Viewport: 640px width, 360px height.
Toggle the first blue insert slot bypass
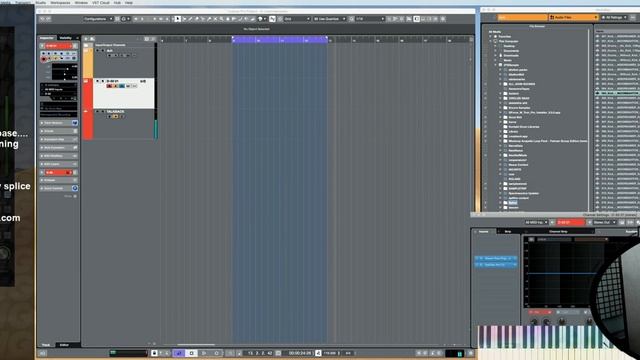478,258
